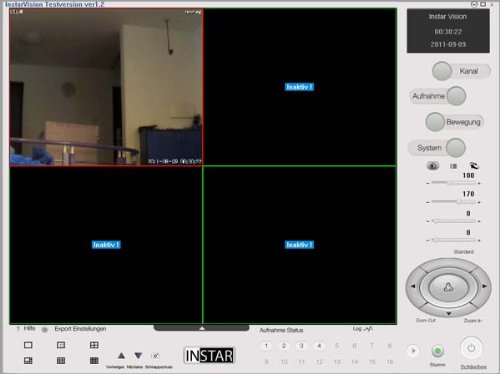Click gear icon beside Export Einstellungen
The image size is (500, 374).
pyautogui.click(x=45, y=330)
